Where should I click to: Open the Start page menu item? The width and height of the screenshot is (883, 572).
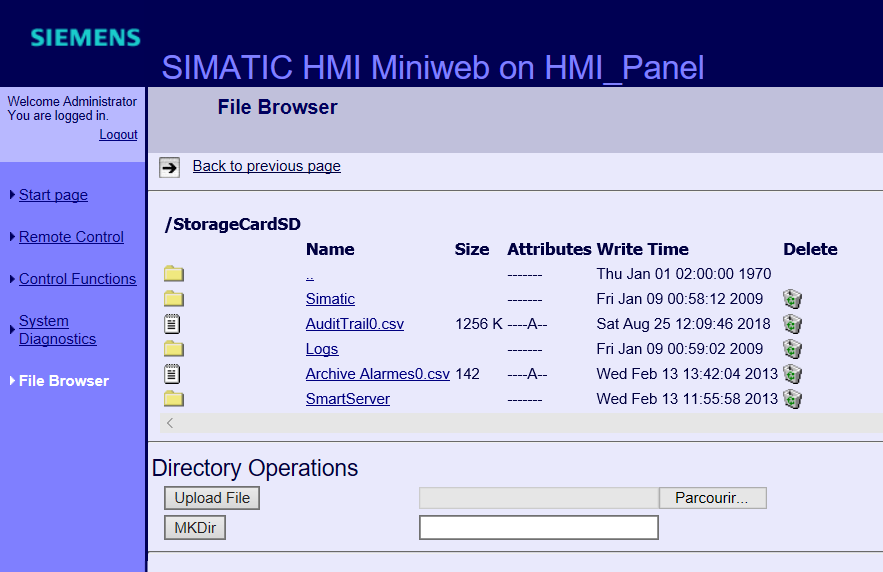[53, 195]
